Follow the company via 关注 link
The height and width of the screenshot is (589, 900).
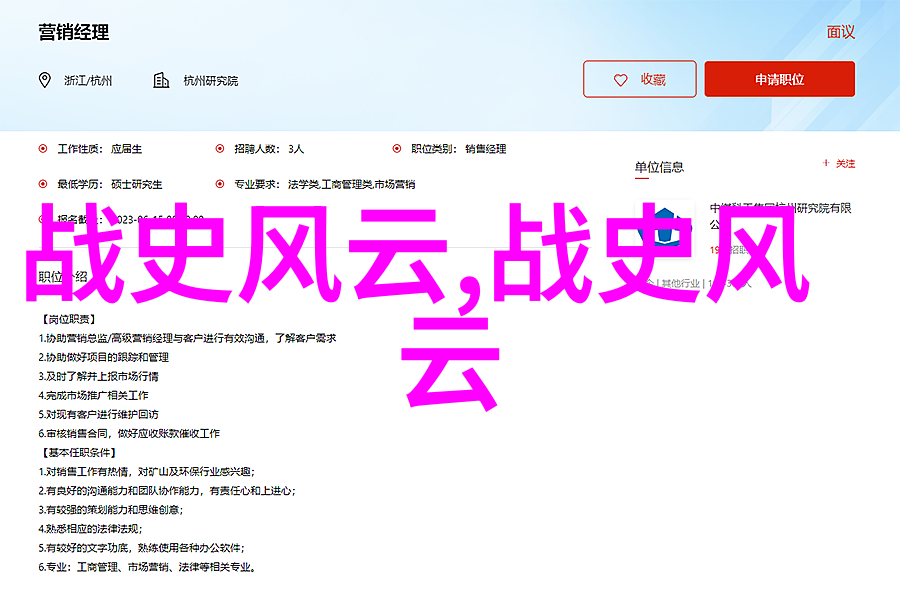(846, 163)
